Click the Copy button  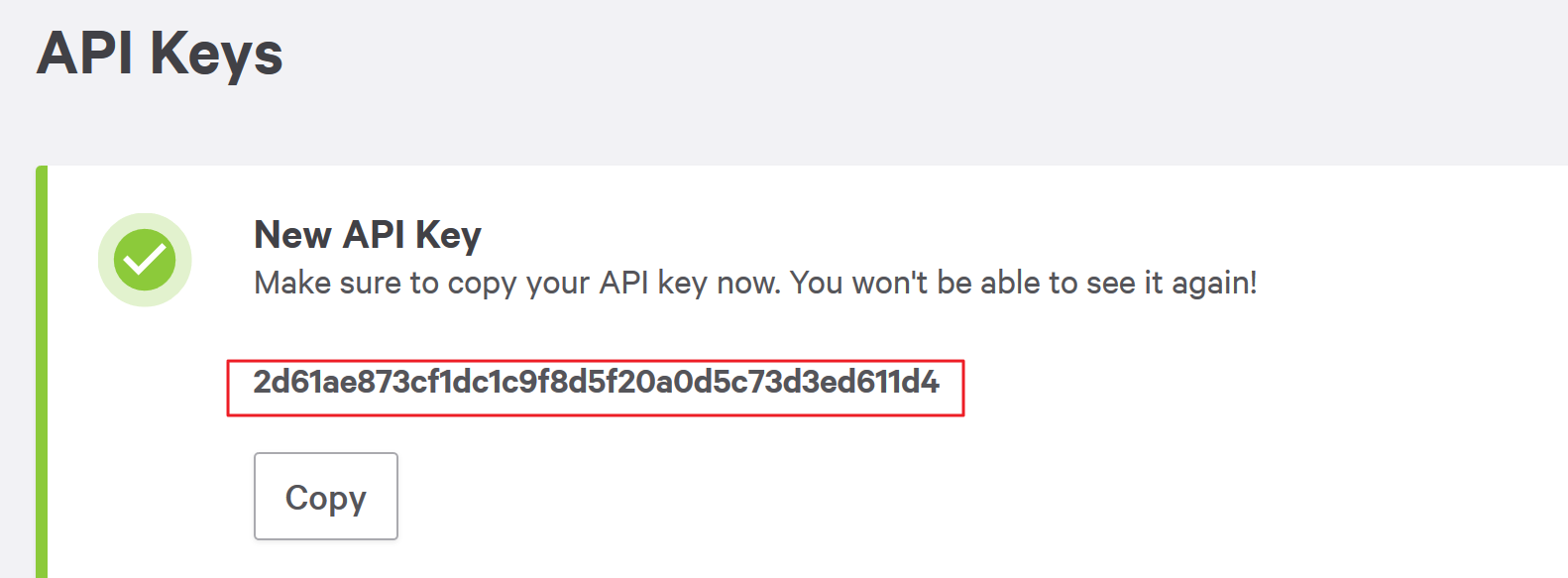point(326,497)
